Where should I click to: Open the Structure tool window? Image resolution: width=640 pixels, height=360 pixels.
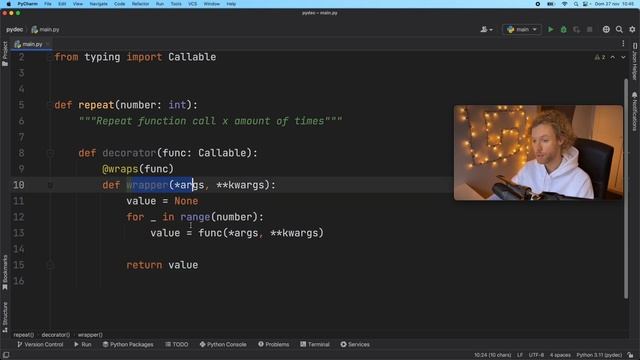(x=5, y=317)
